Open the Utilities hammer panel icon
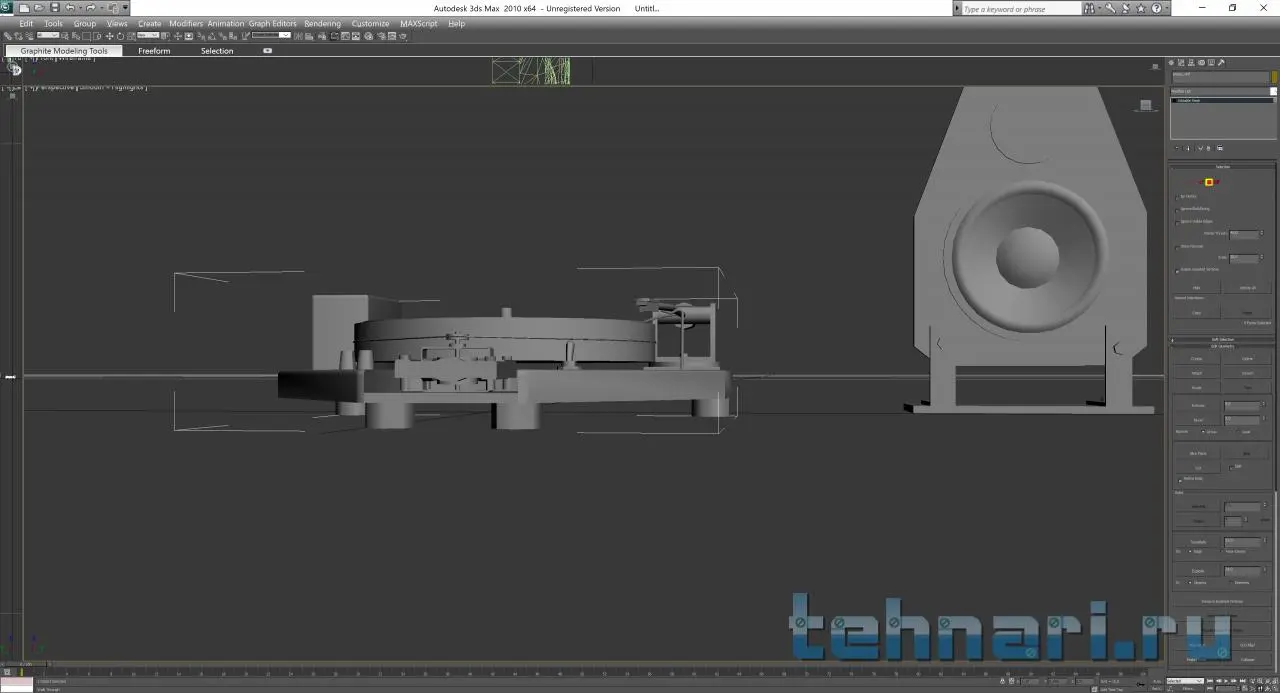Viewport: 1280px width, 693px height. tap(1221, 62)
